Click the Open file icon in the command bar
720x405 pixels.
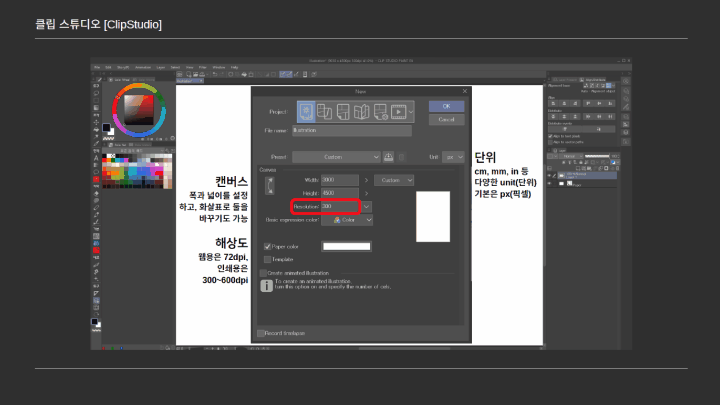pyautogui.click(x=196, y=74)
